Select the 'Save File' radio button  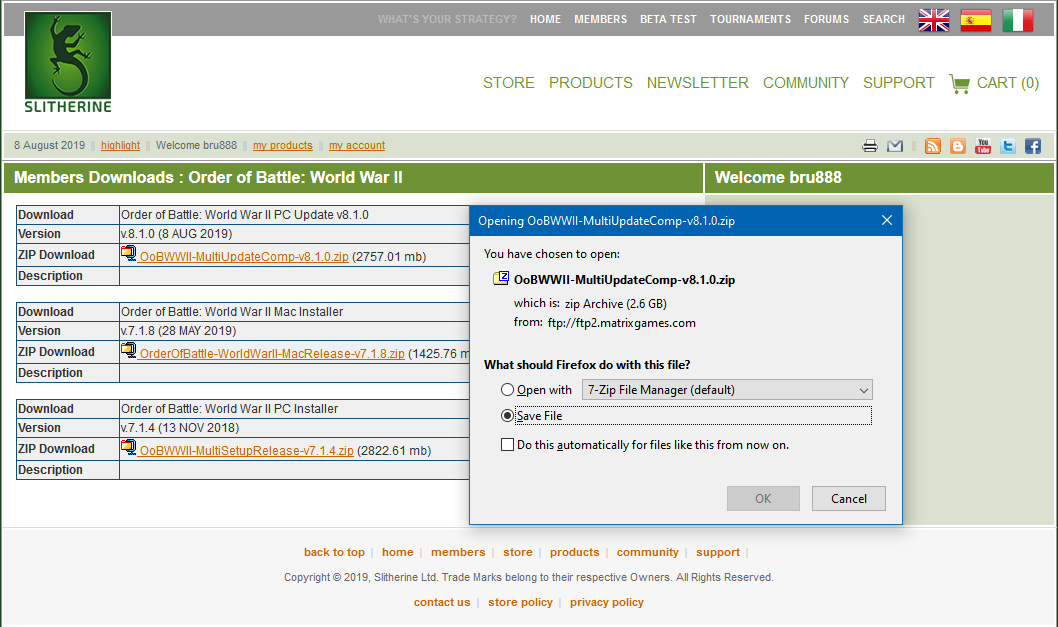508,415
